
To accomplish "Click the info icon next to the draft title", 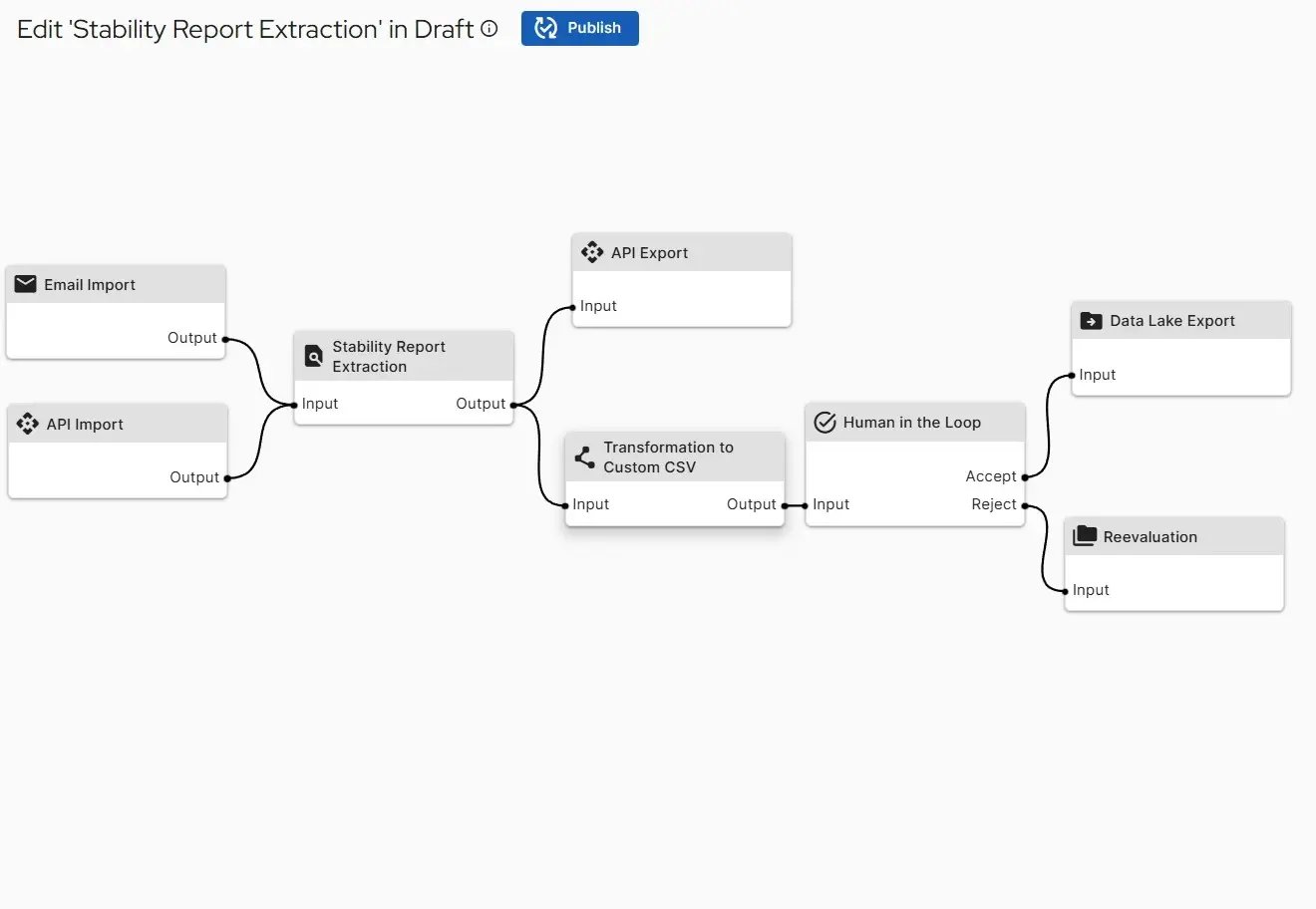I will (489, 29).
